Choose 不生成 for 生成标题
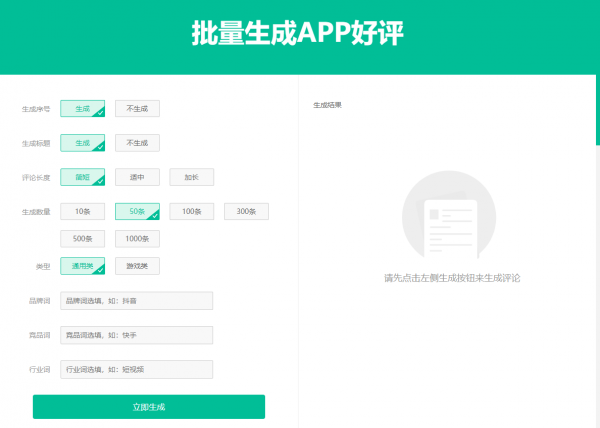600x428 pixels. [x=137, y=143]
